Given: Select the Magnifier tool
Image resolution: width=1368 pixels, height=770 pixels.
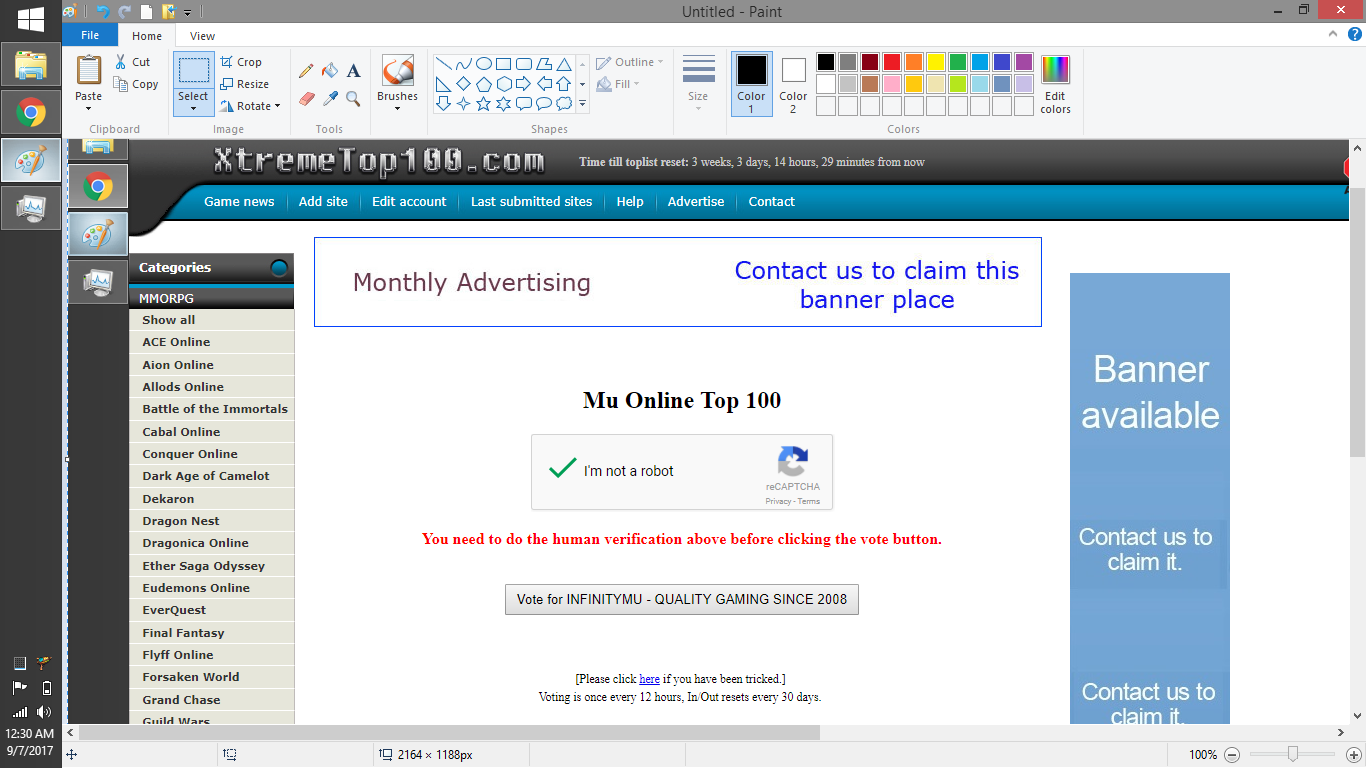Looking at the screenshot, I should (x=353, y=98).
